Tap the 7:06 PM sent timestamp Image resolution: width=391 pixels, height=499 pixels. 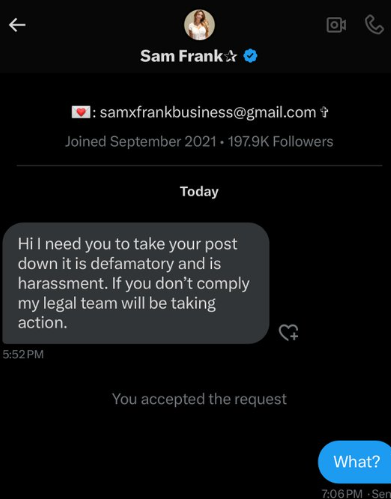(342, 493)
